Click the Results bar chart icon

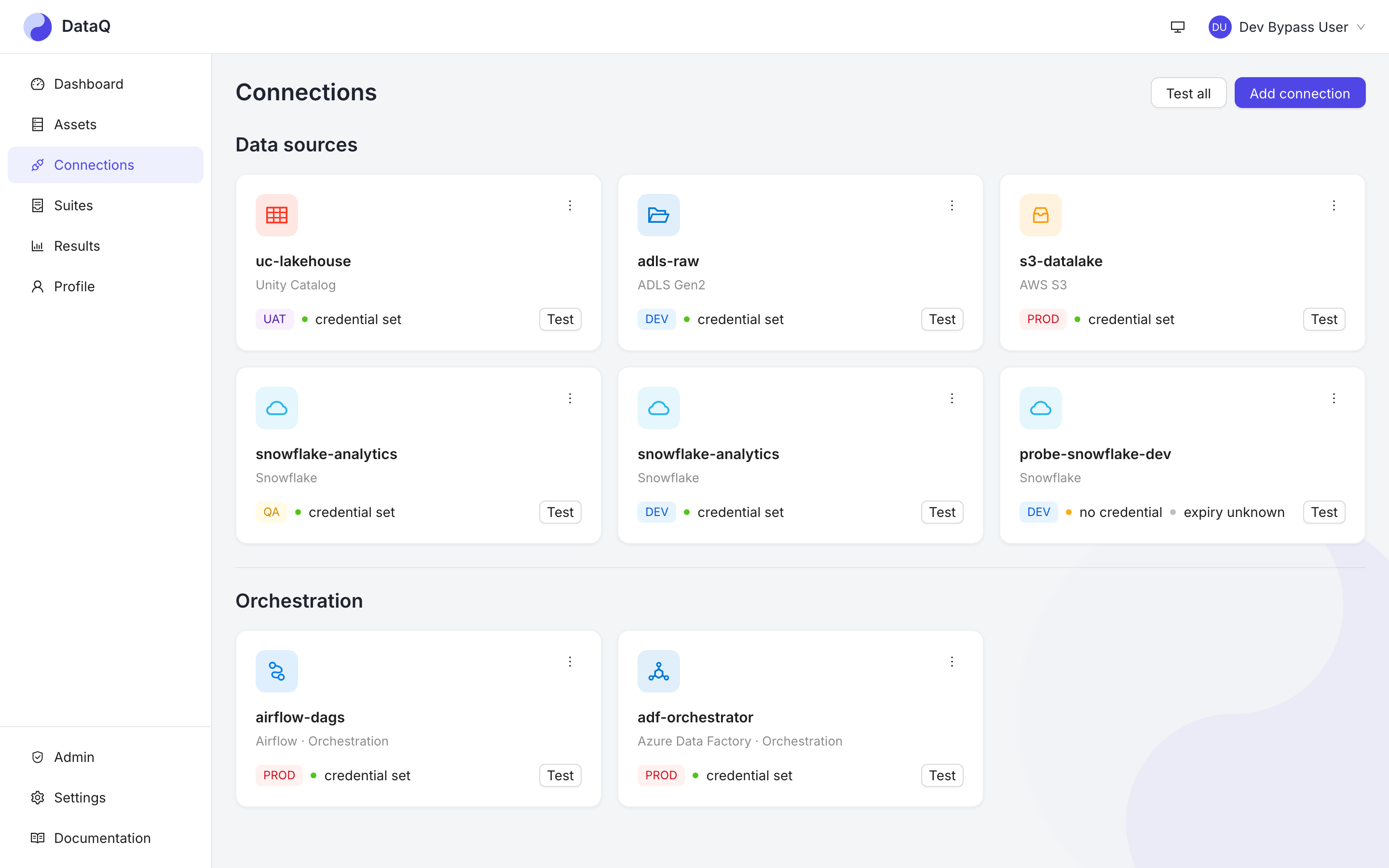coord(38,246)
